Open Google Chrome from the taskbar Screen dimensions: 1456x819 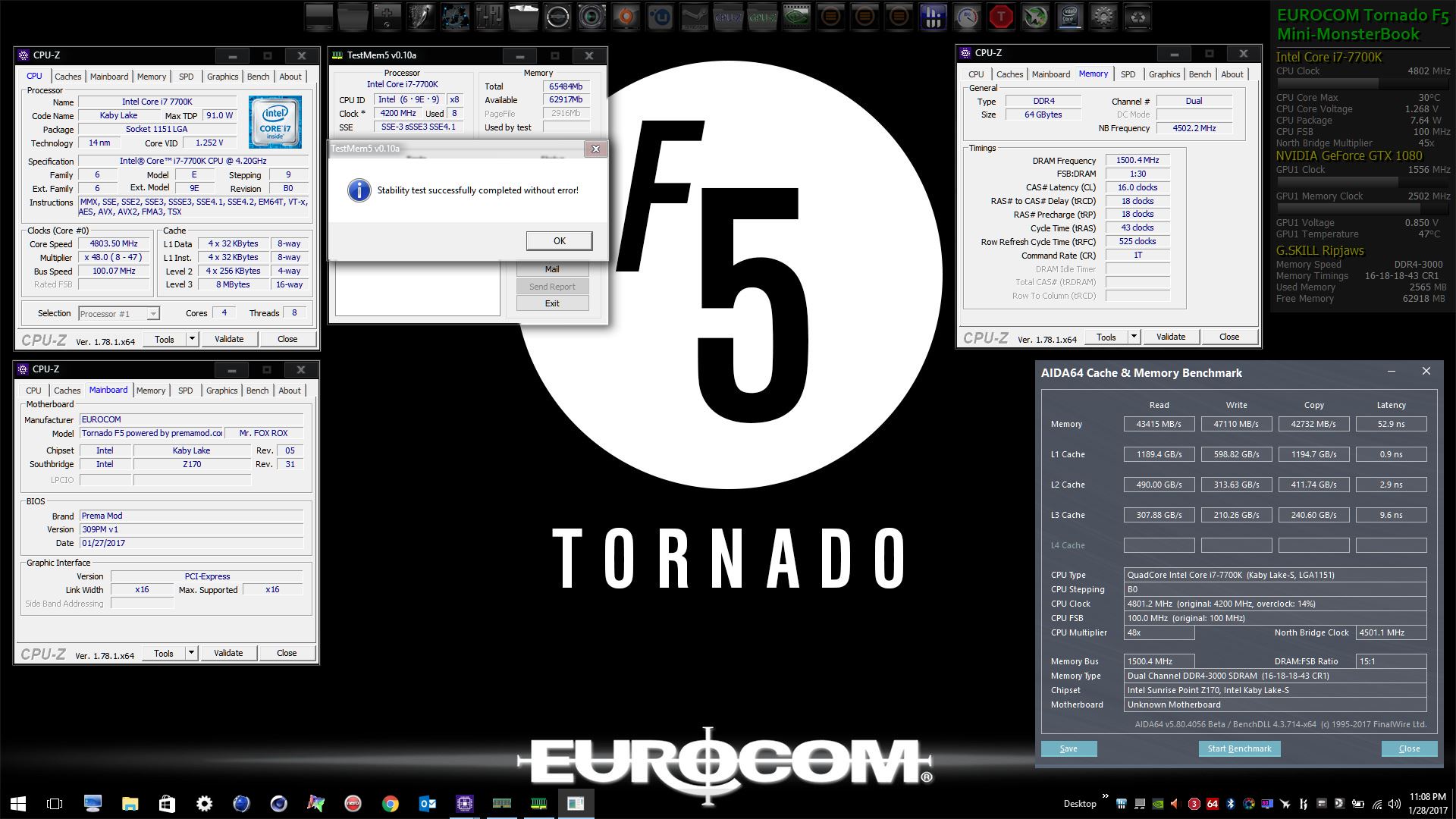point(391,804)
